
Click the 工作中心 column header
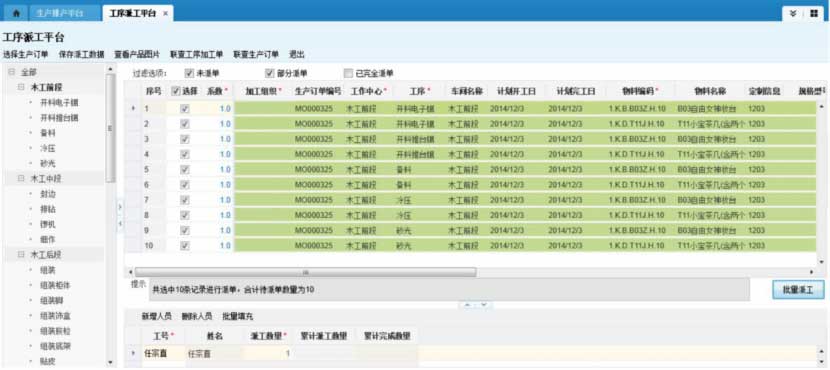(x=368, y=91)
